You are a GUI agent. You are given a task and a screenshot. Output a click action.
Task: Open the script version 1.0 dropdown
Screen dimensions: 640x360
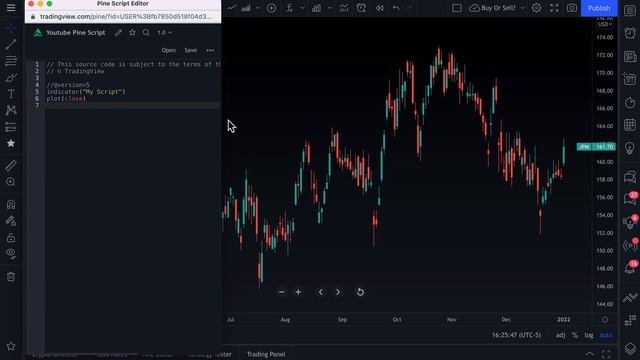(x=164, y=33)
